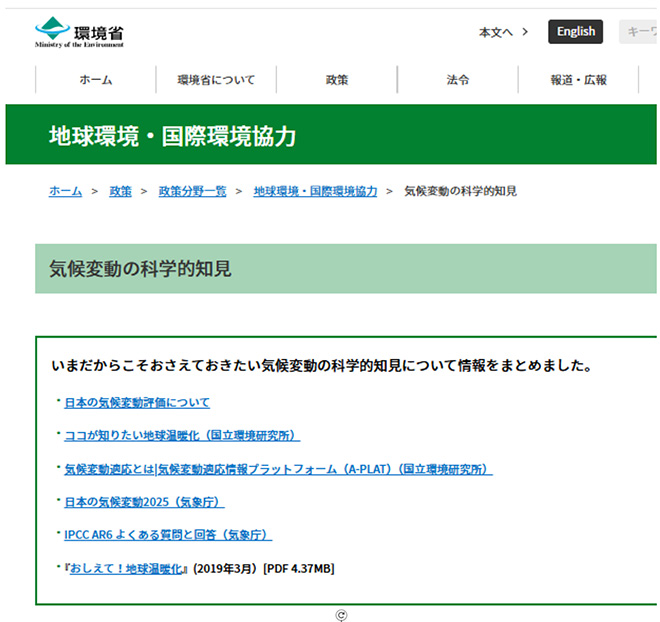Open 日本の気候変動評価について link
This screenshot has width=660, height=622.
137,403
